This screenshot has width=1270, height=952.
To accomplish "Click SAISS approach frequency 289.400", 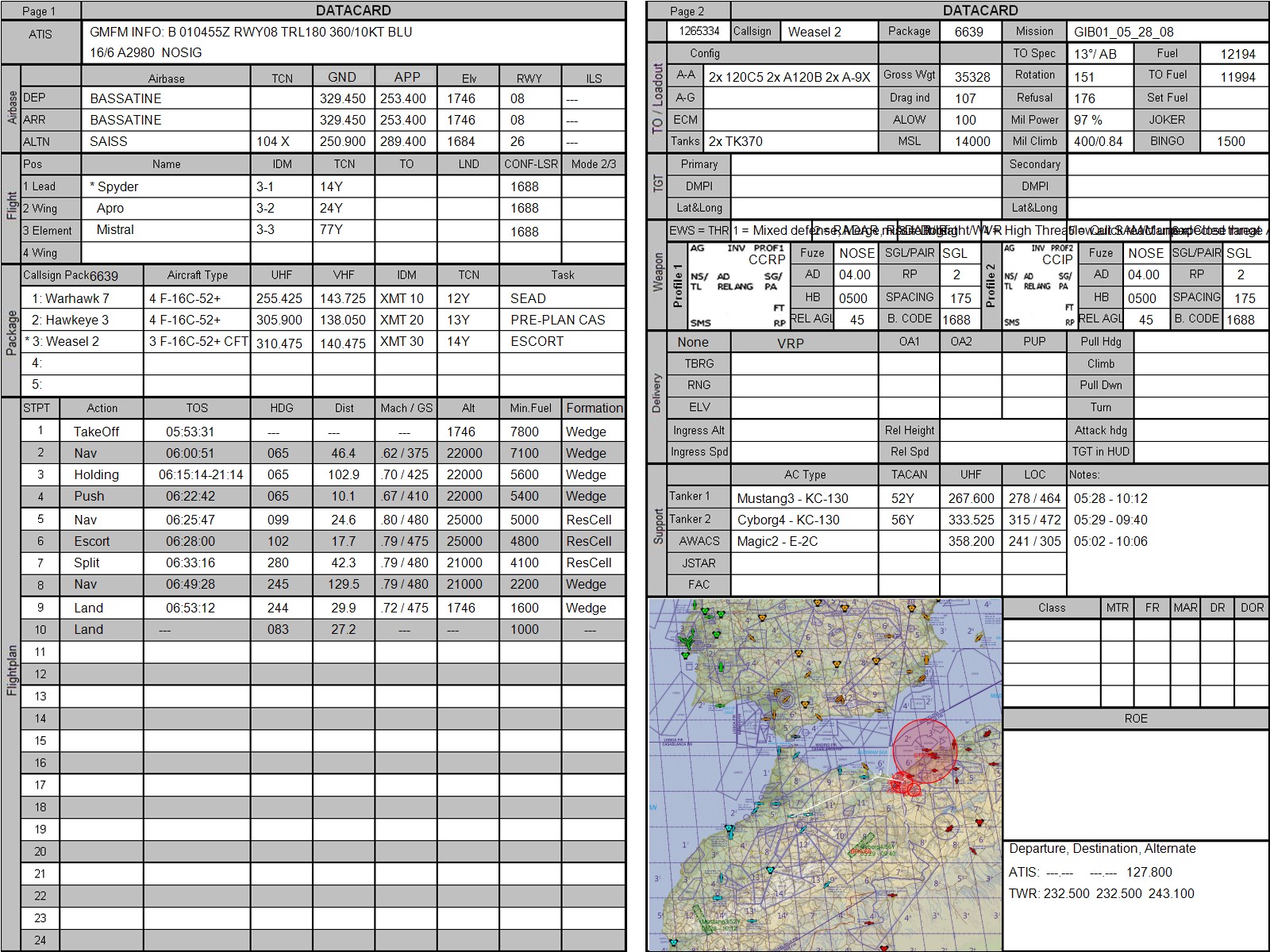I will point(403,141).
